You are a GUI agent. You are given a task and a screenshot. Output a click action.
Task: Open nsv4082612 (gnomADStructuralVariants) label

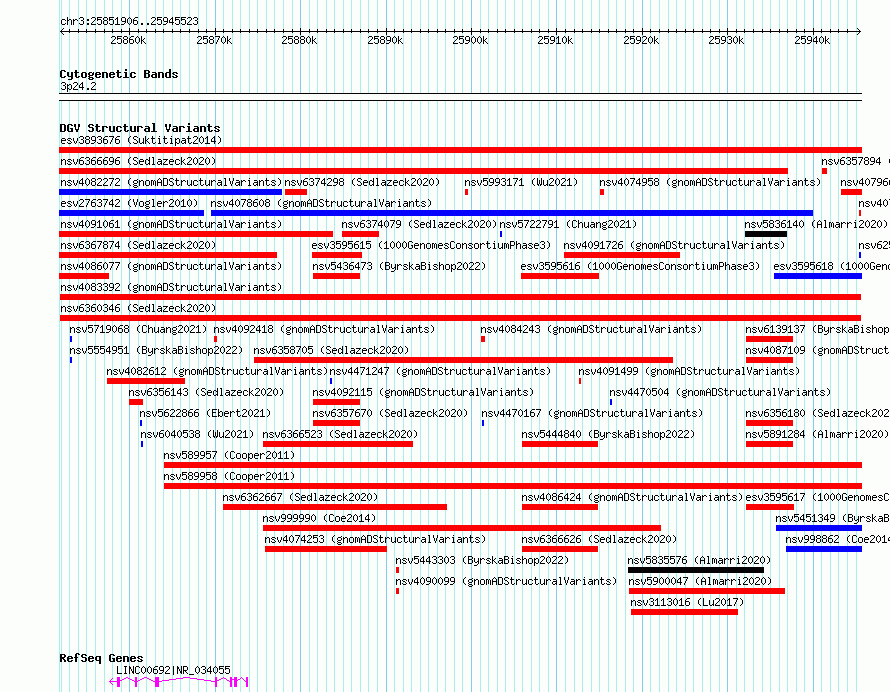pyautogui.click(x=217, y=371)
